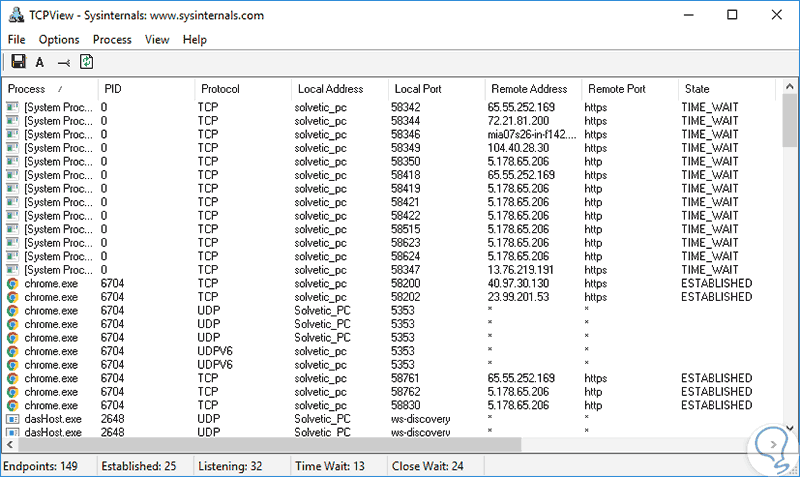
Task: Sort by the Protocol column header
Action: click(x=243, y=89)
